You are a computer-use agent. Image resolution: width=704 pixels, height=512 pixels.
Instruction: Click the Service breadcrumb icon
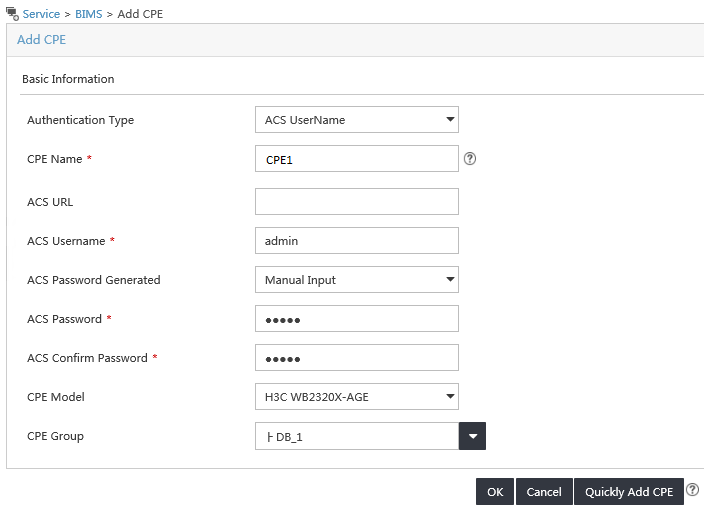click(12, 14)
